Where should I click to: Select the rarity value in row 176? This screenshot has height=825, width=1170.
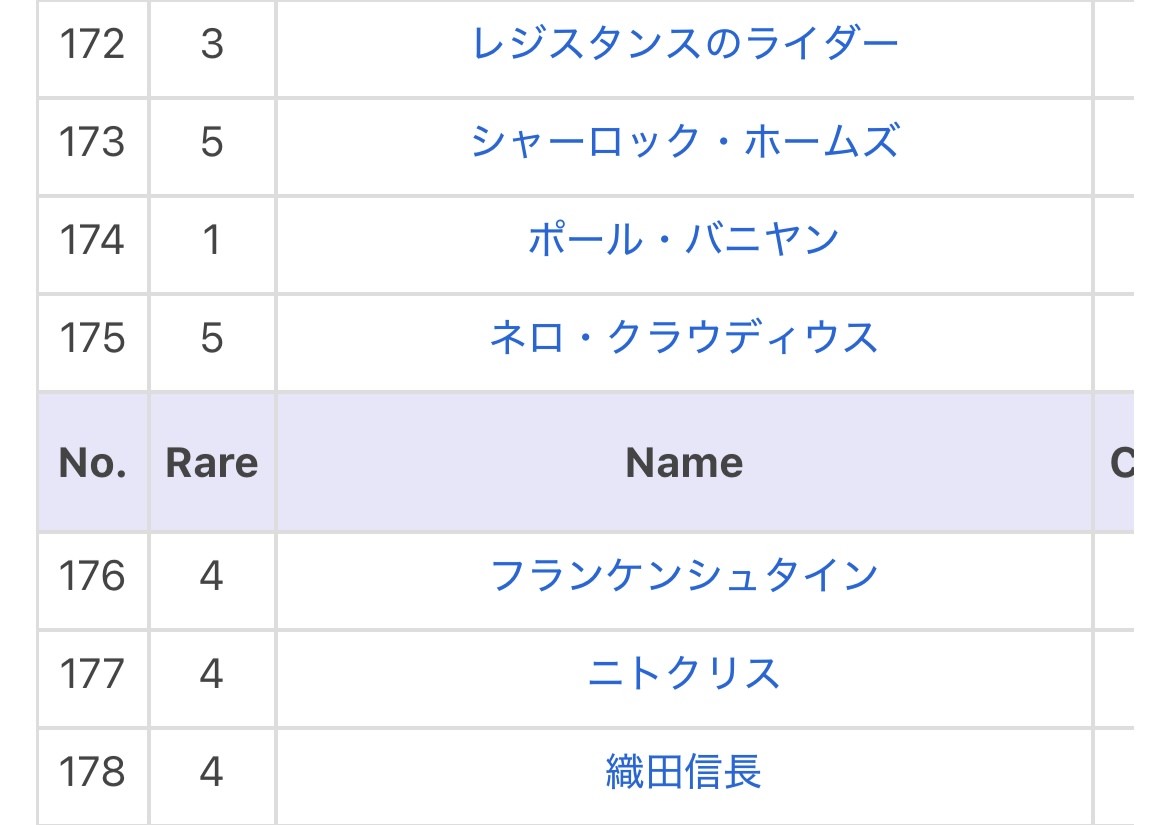coord(212,576)
